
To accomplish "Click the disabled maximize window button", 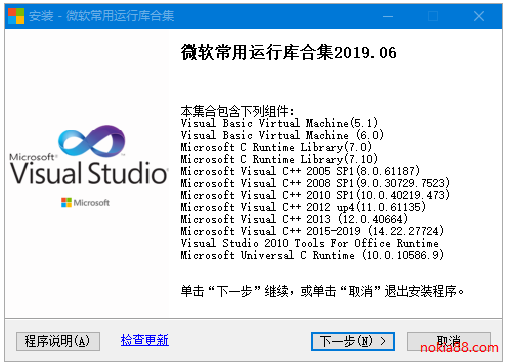I will pyautogui.click(x=433, y=16).
